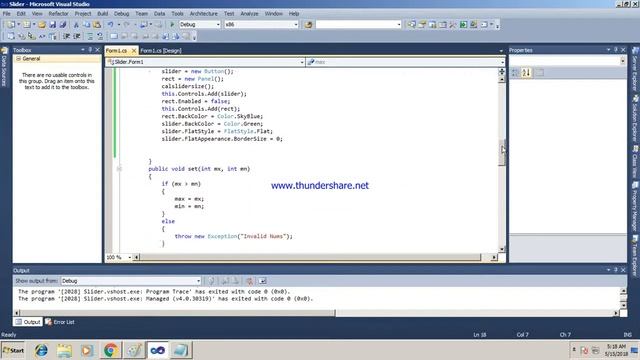This screenshot has width=640, height=360.
Task: Click the Categorized view icon in Properties
Action: click(516, 73)
